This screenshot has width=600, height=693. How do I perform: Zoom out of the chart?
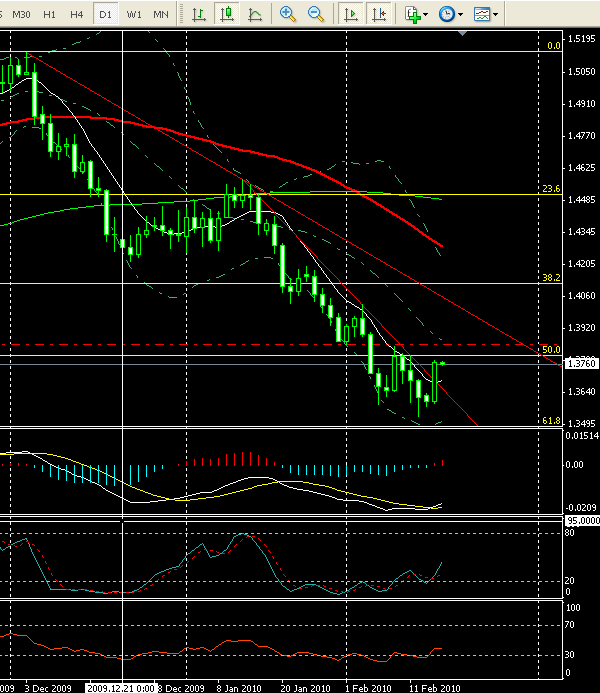(x=316, y=14)
